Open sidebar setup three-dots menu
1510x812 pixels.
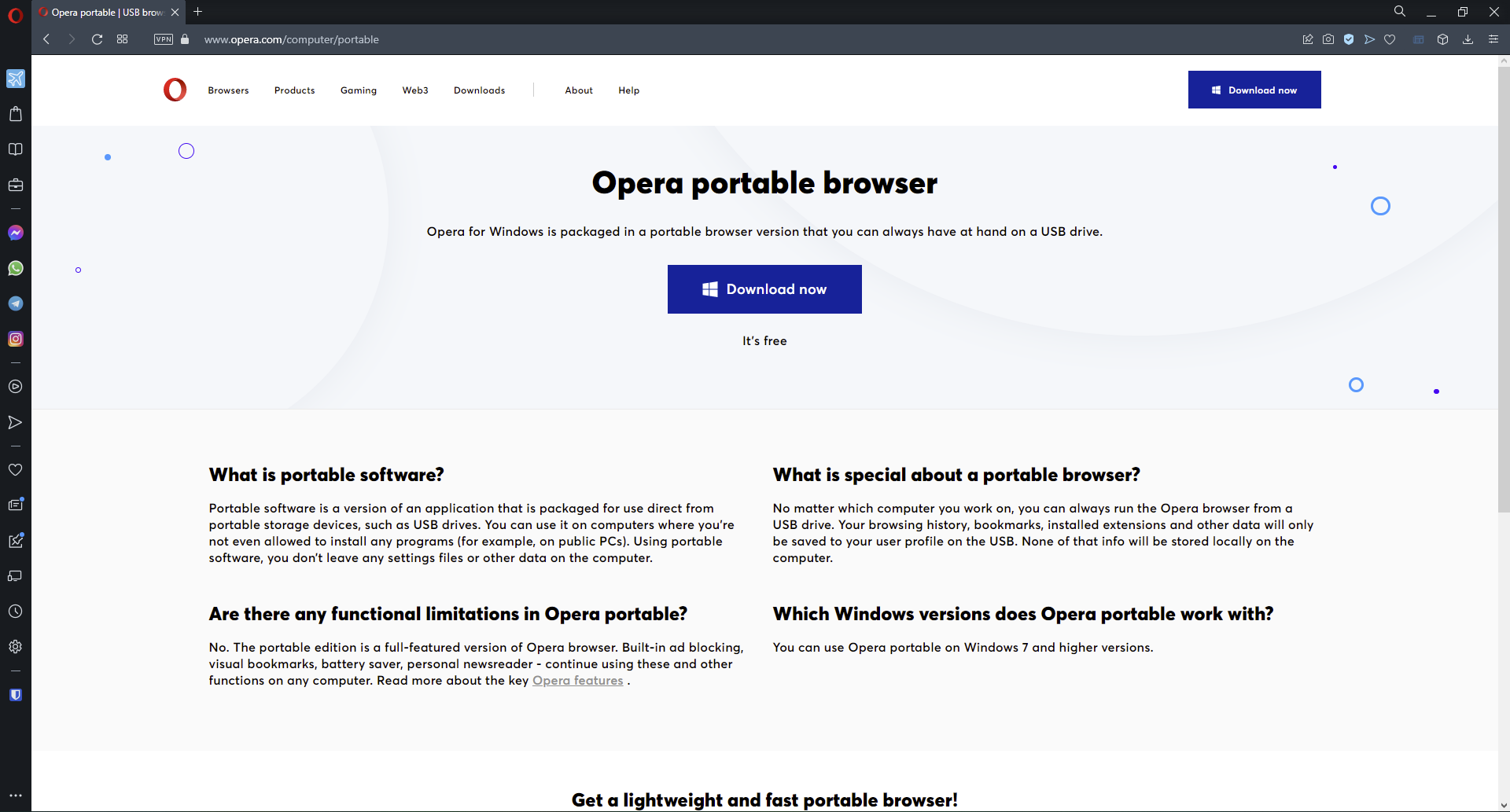pyautogui.click(x=16, y=795)
